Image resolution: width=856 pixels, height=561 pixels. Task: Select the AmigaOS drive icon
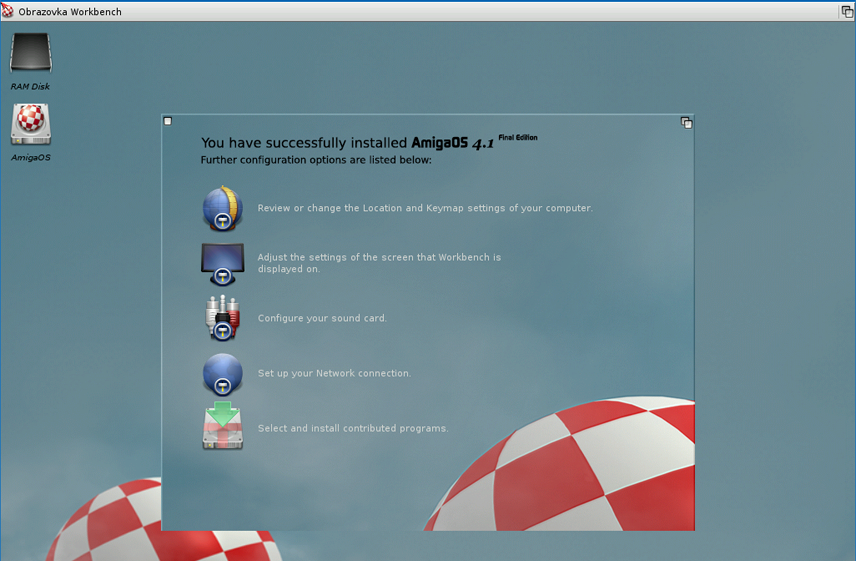point(31,124)
